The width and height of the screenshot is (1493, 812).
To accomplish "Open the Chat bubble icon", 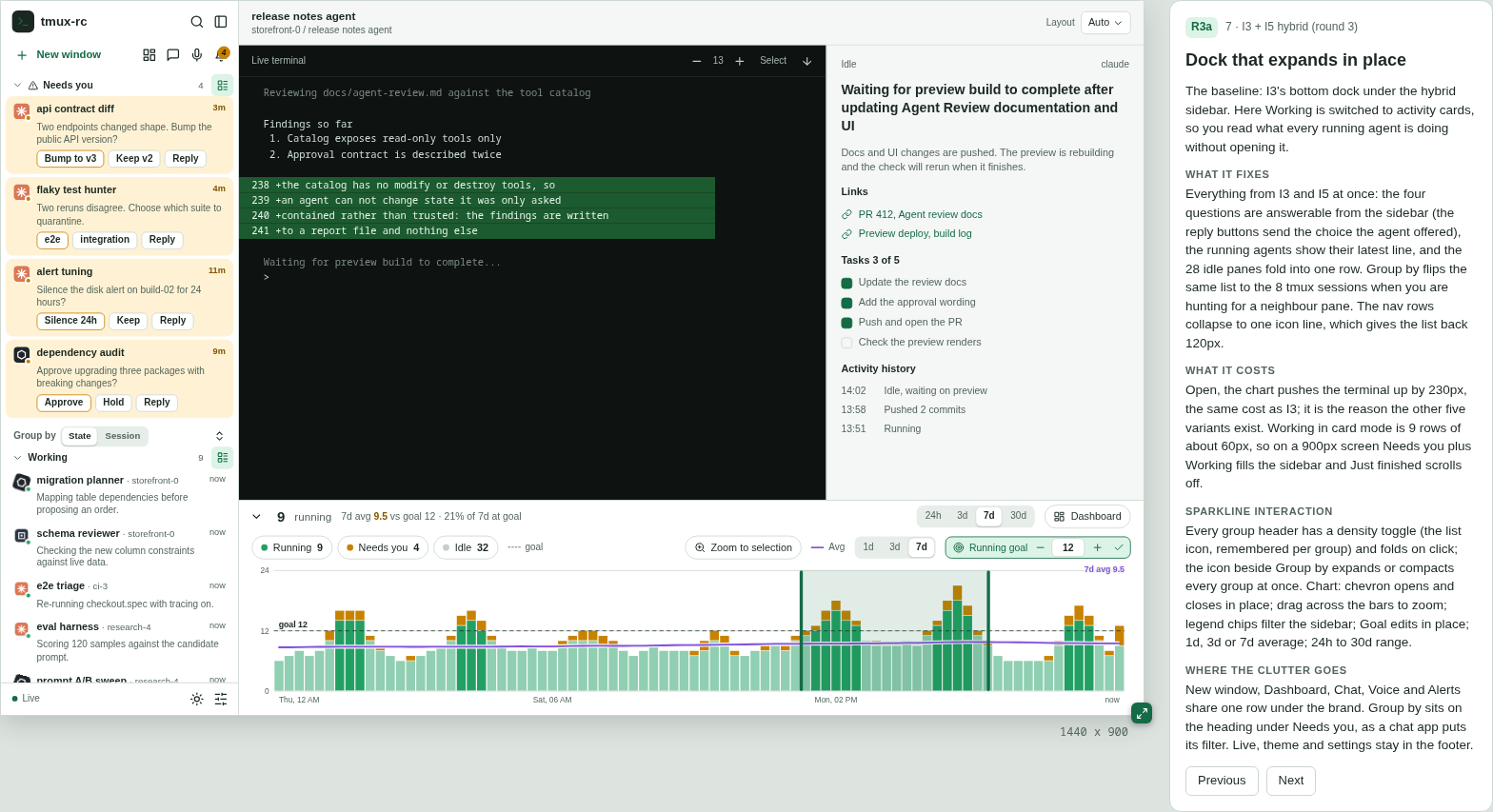I will click(x=173, y=55).
